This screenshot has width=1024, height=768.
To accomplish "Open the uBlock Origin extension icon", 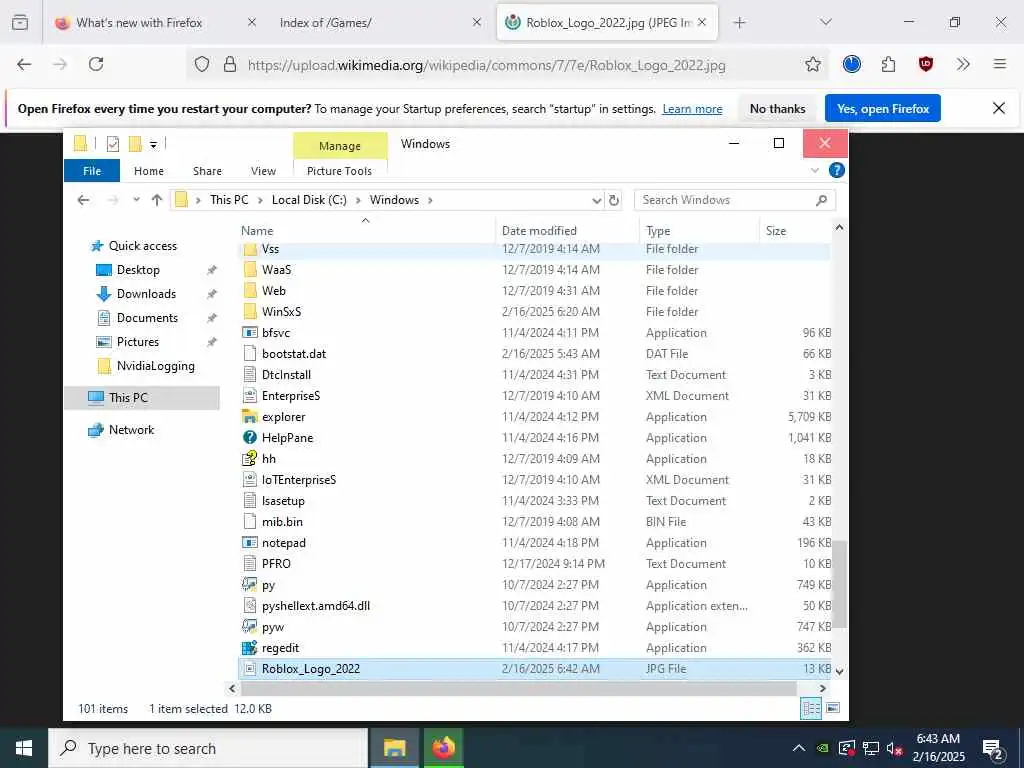I will pos(925,64).
